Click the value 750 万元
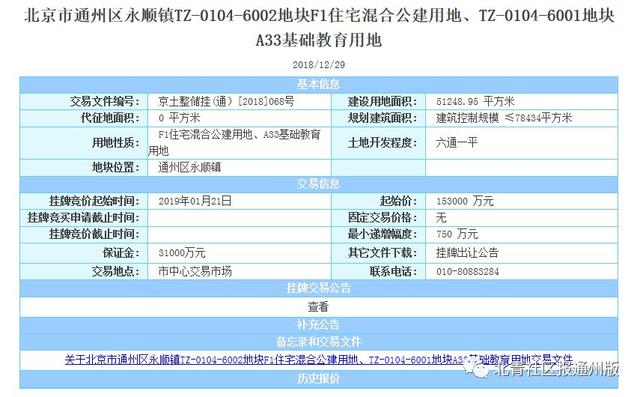The height and width of the screenshot is (397, 640). pyautogui.click(x=457, y=234)
